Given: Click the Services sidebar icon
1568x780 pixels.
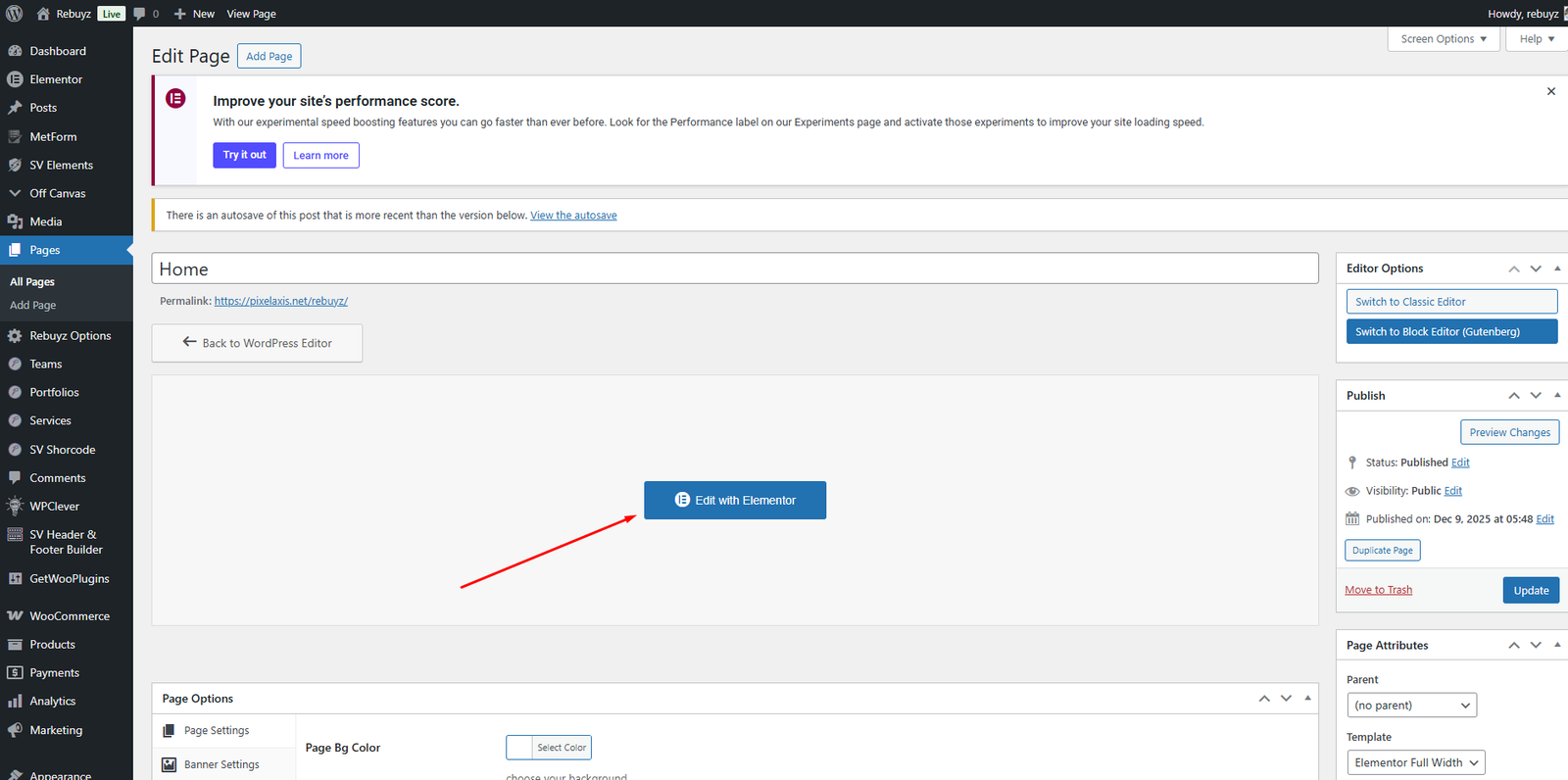Looking at the screenshot, I should 15,420.
